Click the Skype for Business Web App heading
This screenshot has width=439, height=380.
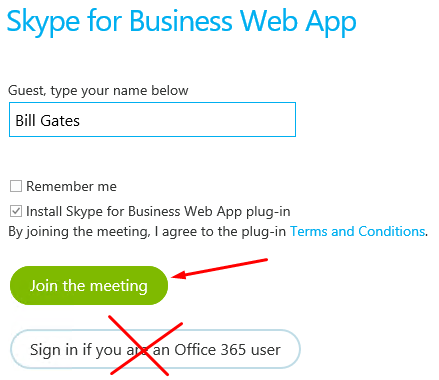coord(182,22)
